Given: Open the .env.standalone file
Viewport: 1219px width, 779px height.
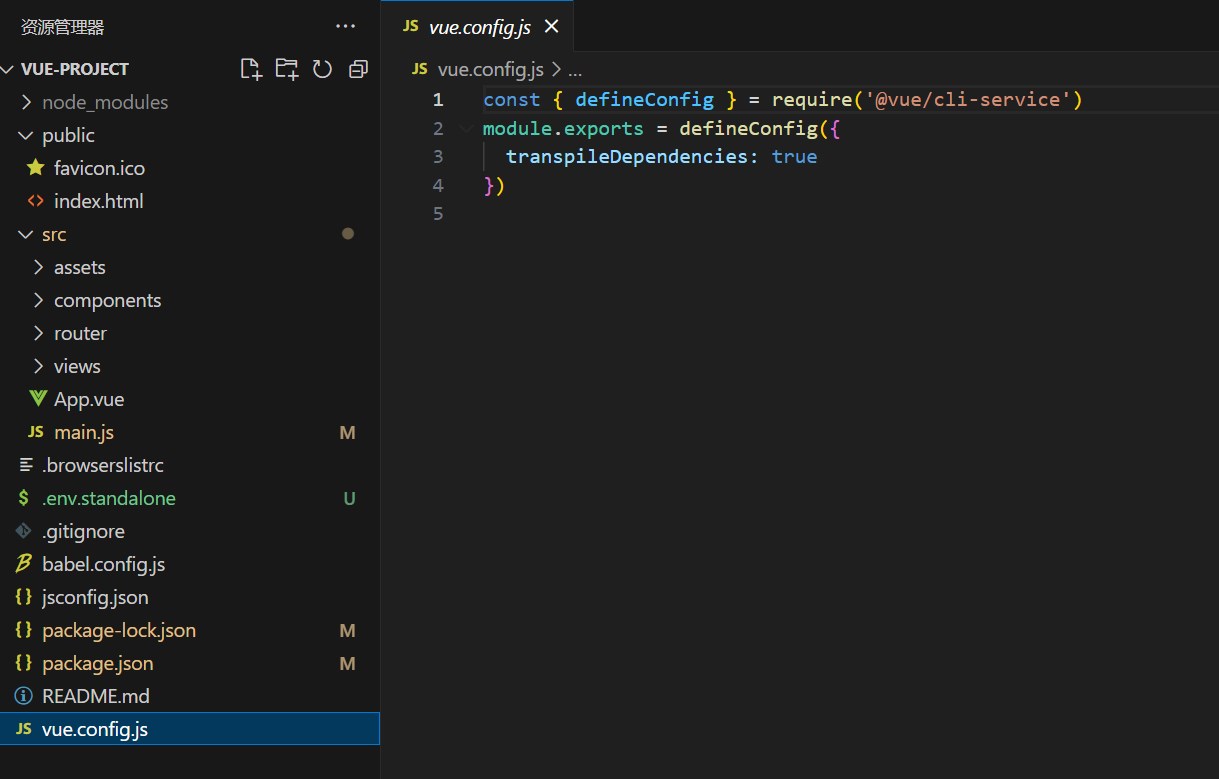Looking at the screenshot, I should (108, 498).
